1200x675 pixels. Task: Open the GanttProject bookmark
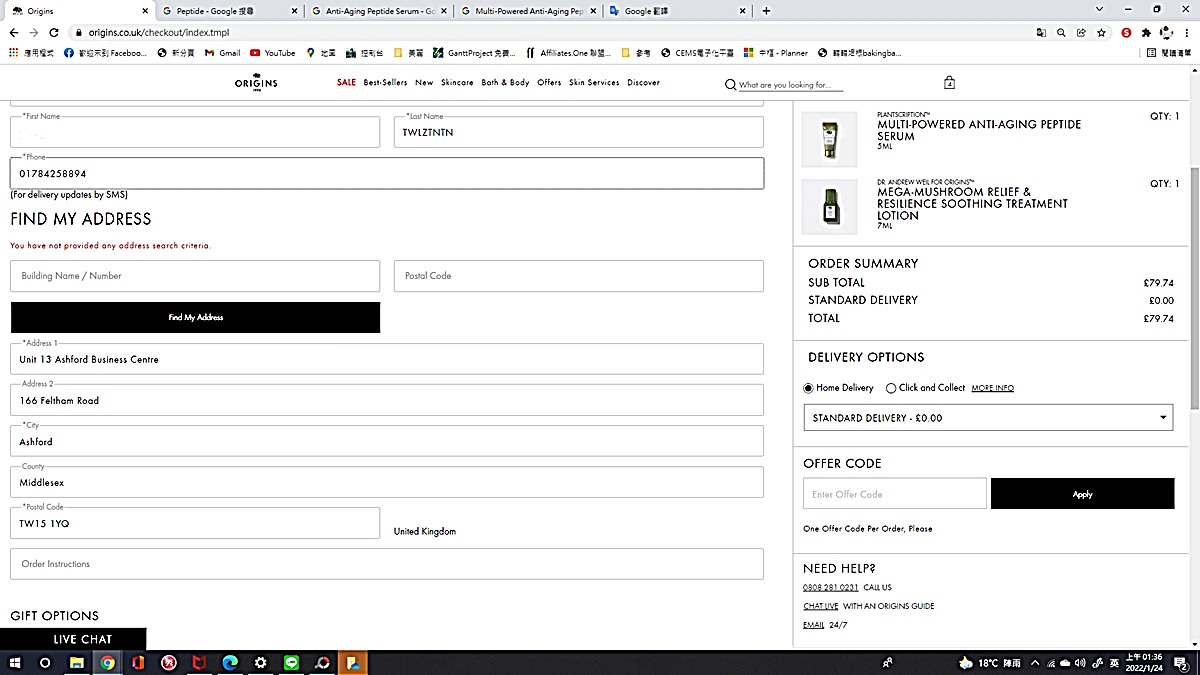(x=473, y=53)
